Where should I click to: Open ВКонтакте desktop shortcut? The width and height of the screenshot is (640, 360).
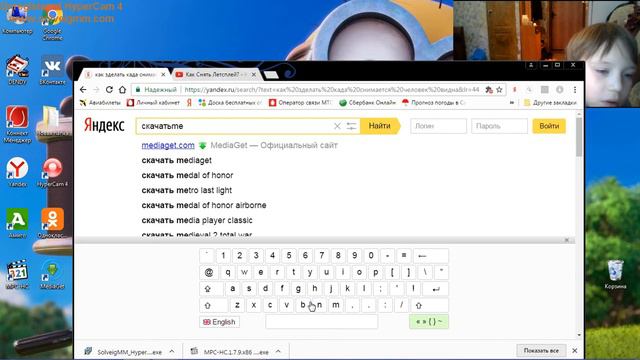52,69
